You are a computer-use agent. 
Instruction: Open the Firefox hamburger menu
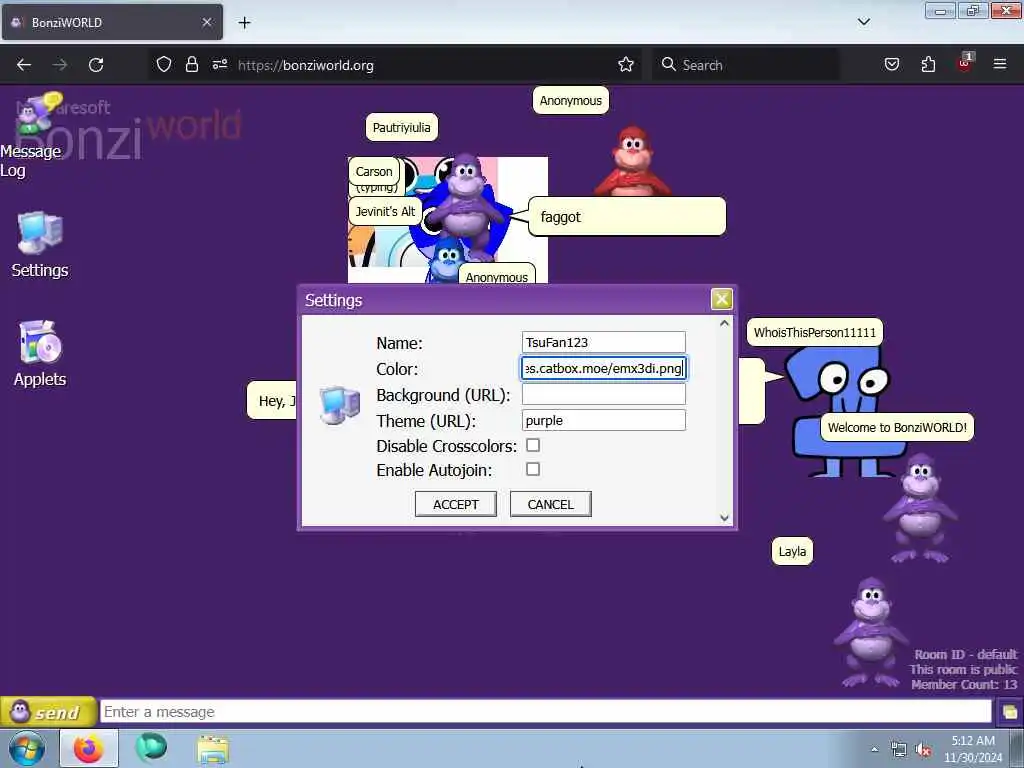(1000, 65)
